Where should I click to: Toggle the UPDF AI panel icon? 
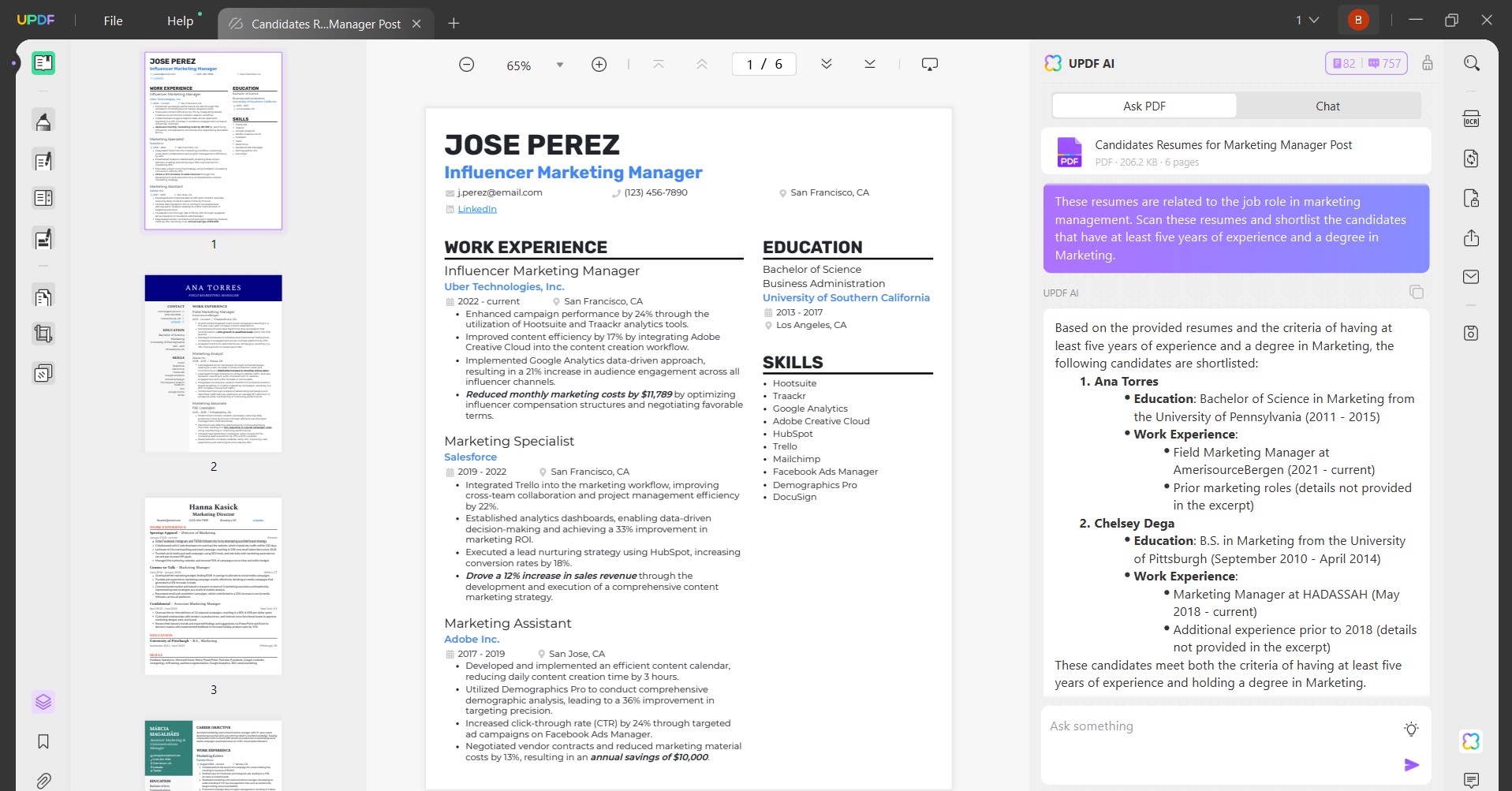pyautogui.click(x=1471, y=741)
